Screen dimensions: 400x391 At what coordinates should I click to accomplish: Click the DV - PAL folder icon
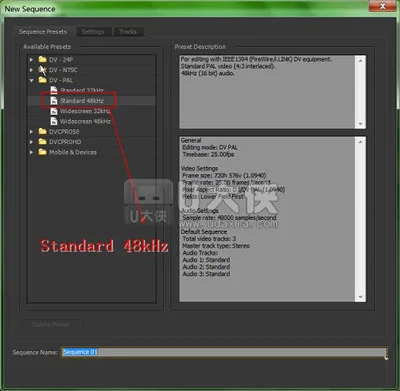(x=42, y=80)
